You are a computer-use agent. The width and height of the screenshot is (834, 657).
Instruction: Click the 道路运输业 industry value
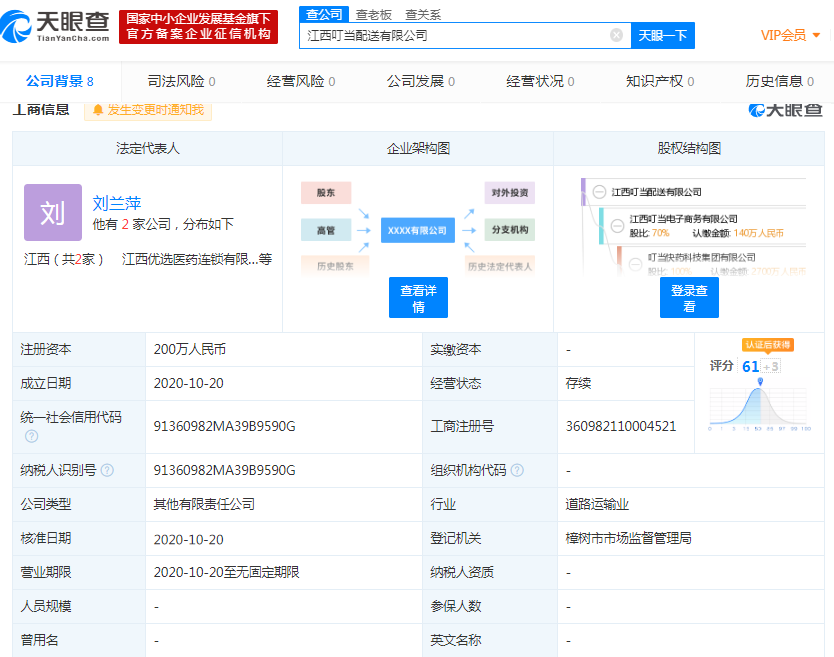597,504
